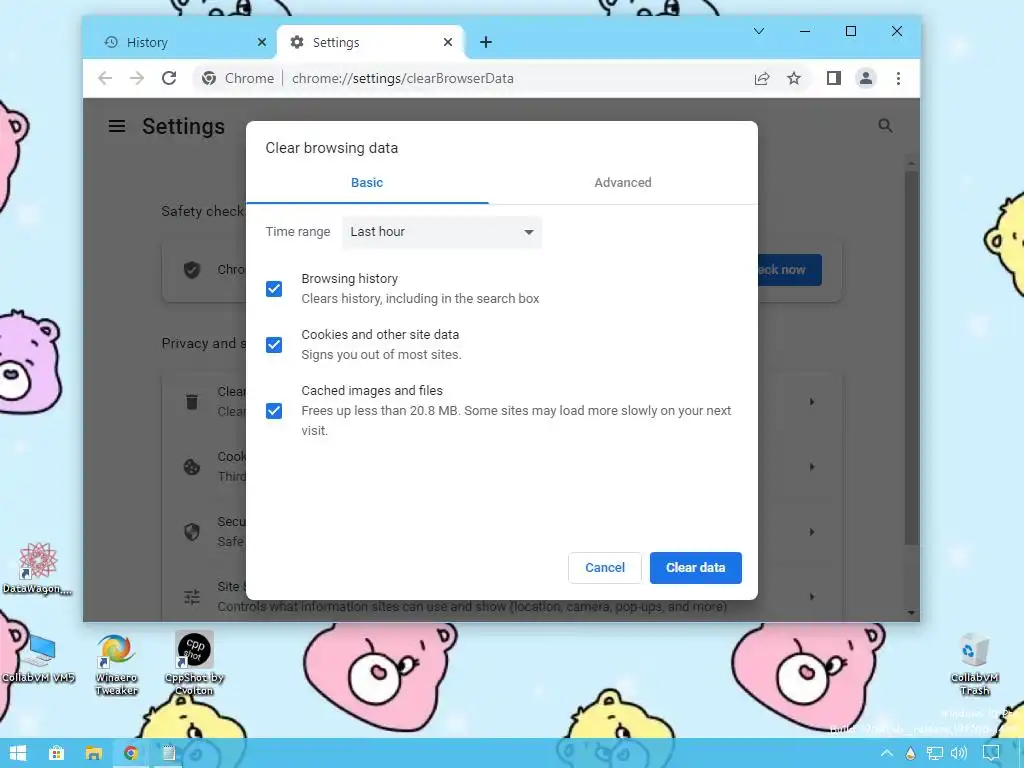Open a new browser tab
Screen dimensions: 1024x768
(x=486, y=42)
